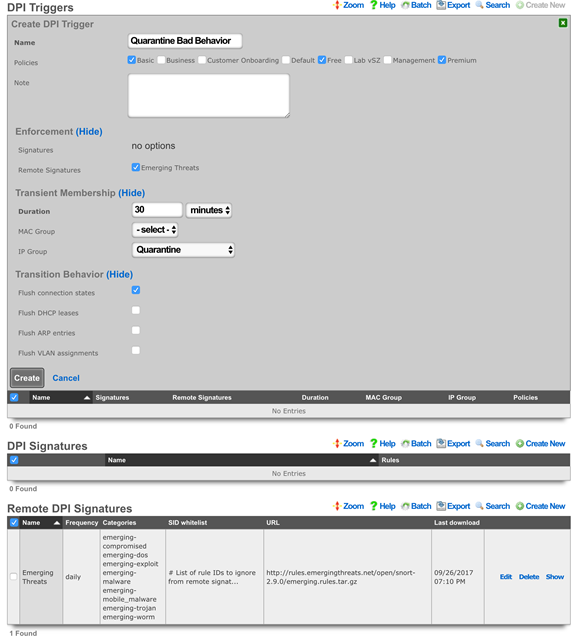Click Remote Signatures column header in DPI Triggers
Image resolution: width=585 pixels, height=641 pixels.
pyautogui.click(x=202, y=397)
